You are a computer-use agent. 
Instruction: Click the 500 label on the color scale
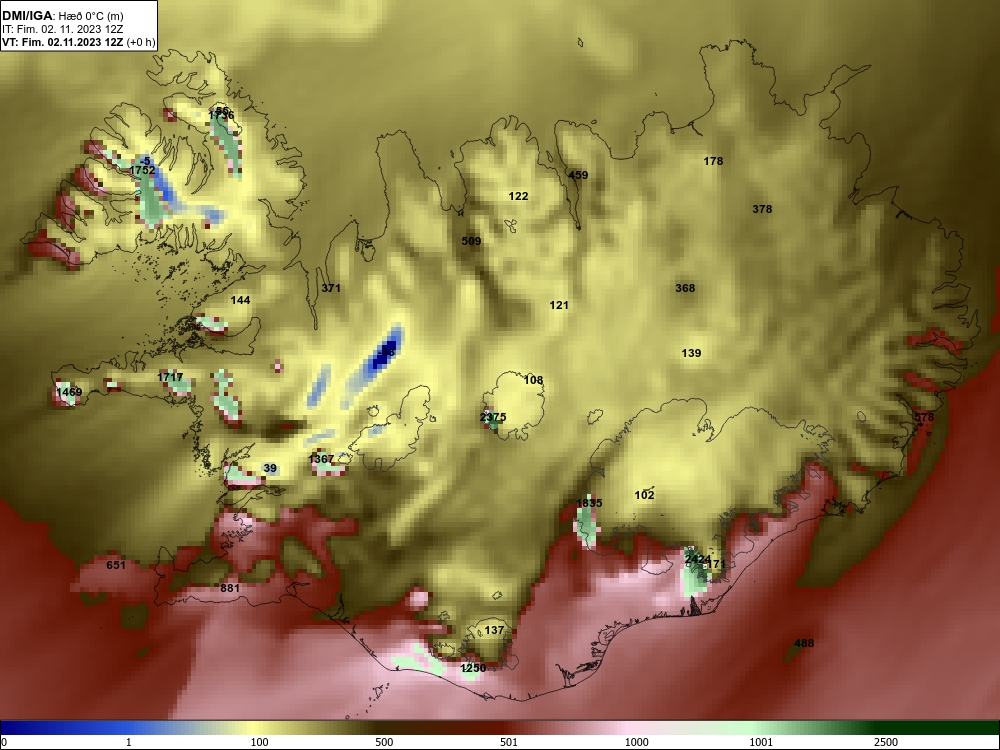pyautogui.click(x=384, y=742)
